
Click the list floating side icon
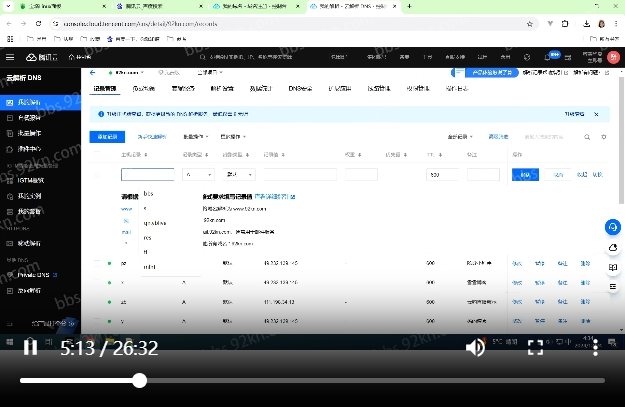click(x=613, y=287)
